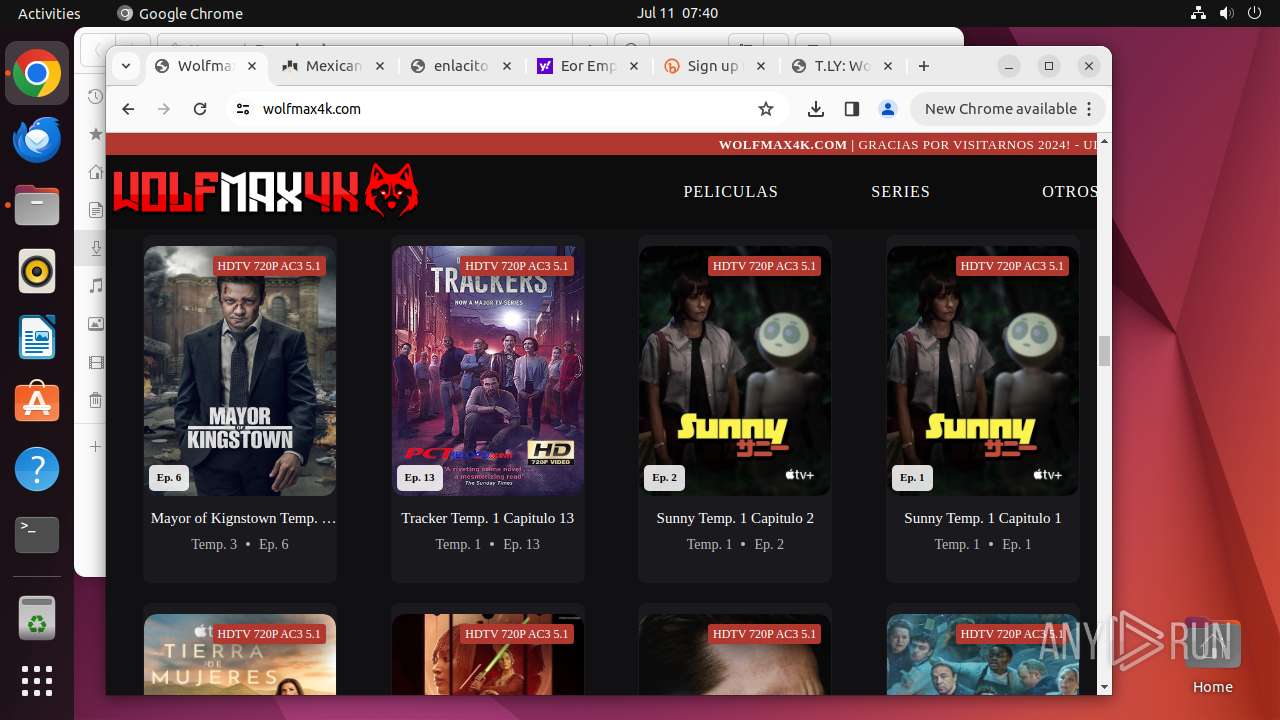This screenshot has height=720, width=1280.
Task: Open the Files manager dock icon
Action: point(37,206)
